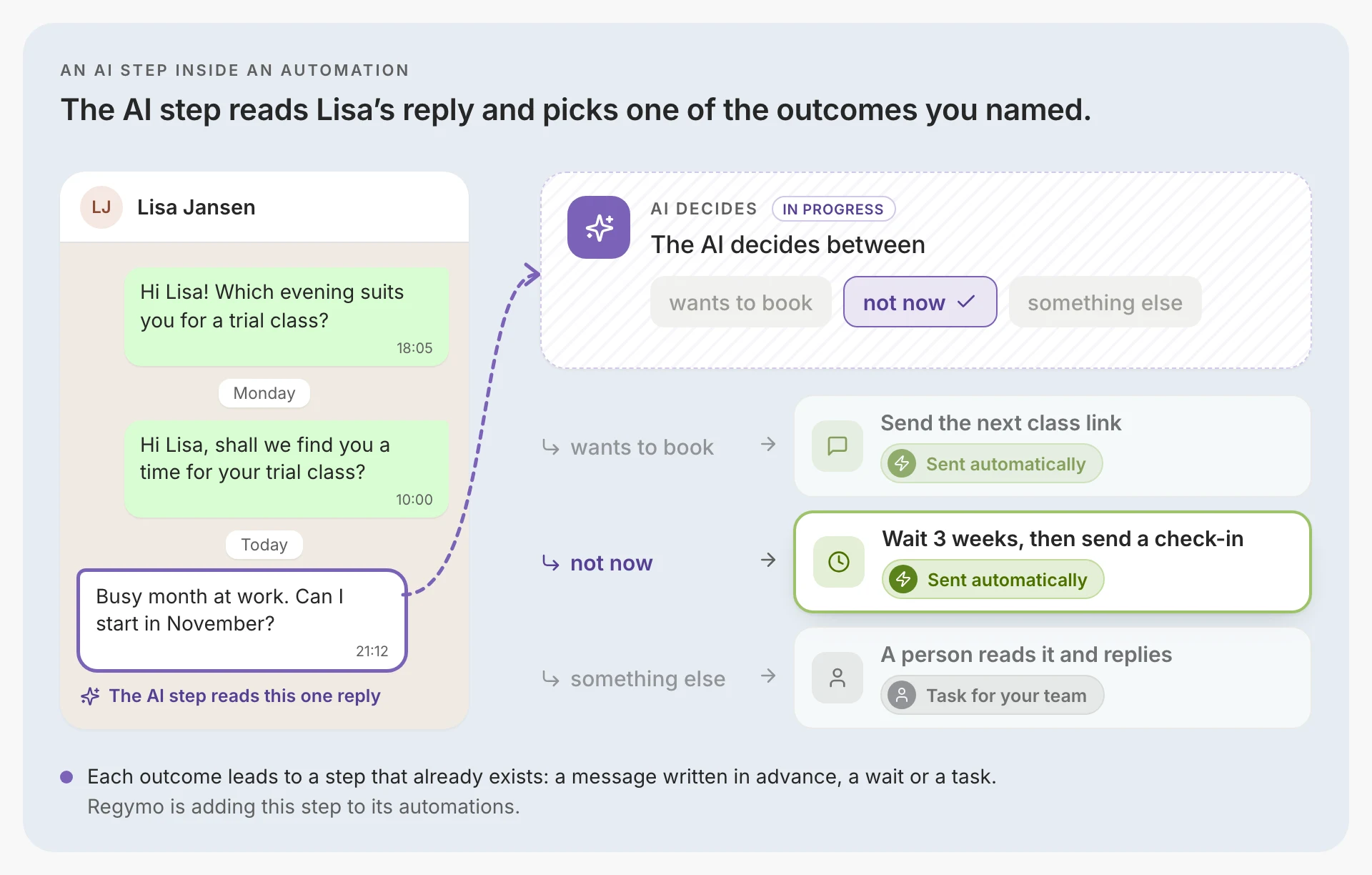Viewport: 1372px width, 875px height.
Task: Click 'Wait 3 weeks, then send a check-in' card
Action: [x=1052, y=562]
